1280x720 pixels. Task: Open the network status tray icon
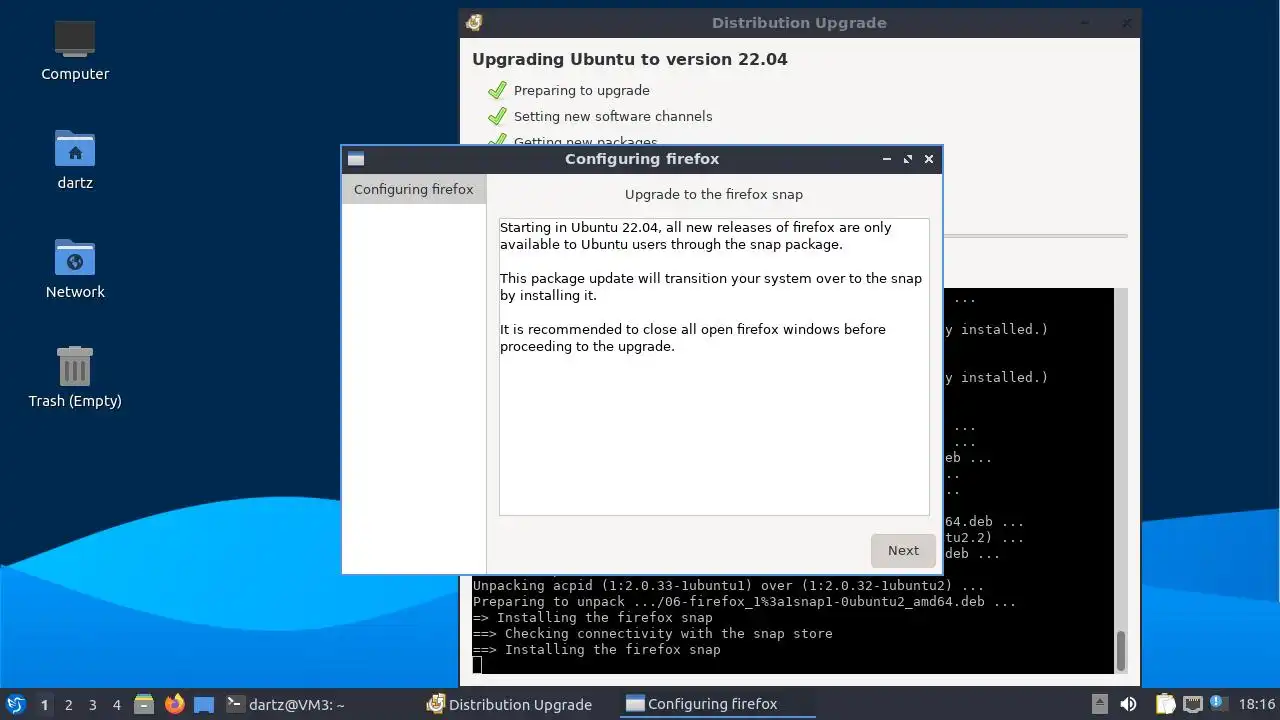tap(1192, 704)
